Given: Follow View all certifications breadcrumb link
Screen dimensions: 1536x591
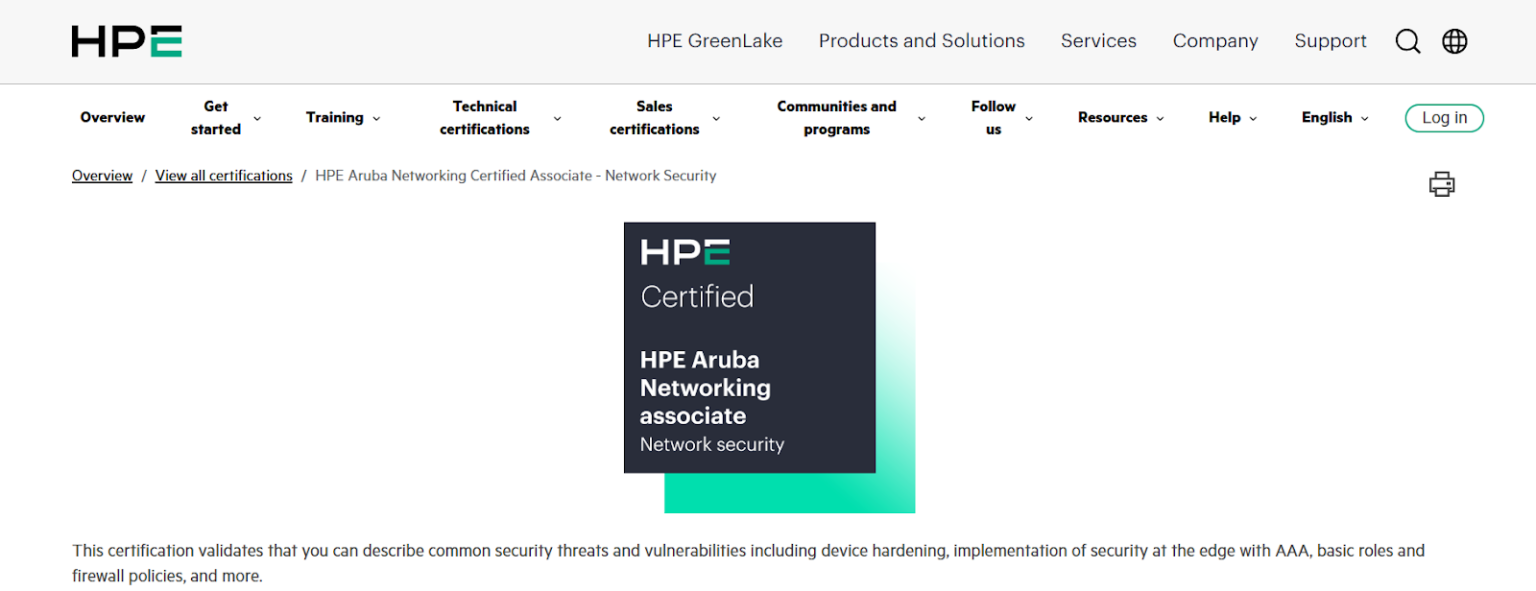Looking at the screenshot, I should point(224,176).
